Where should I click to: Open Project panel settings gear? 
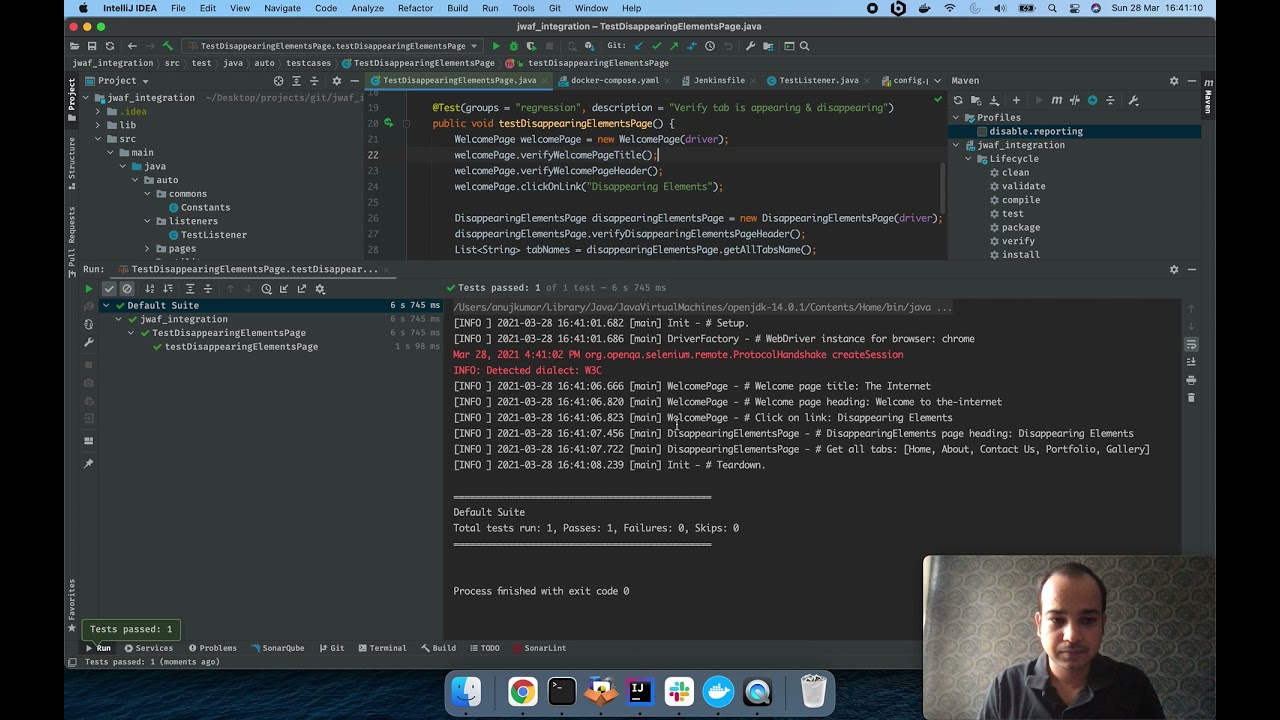click(336, 81)
